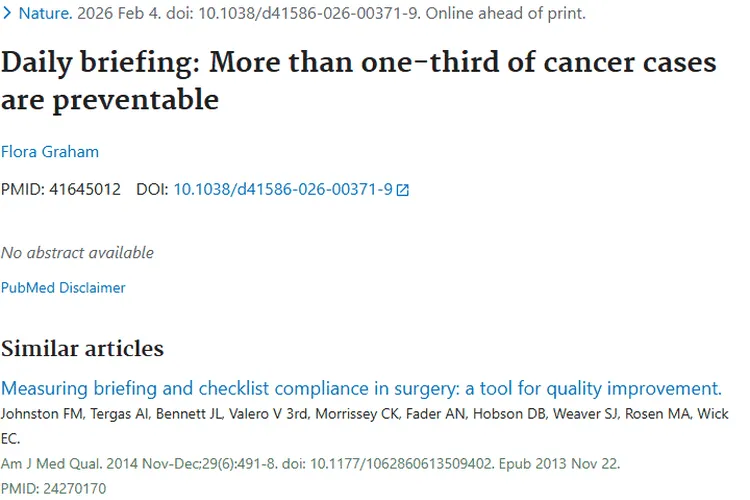Open the PubMed Disclaimer link
750x500 pixels.
[x=63, y=288]
